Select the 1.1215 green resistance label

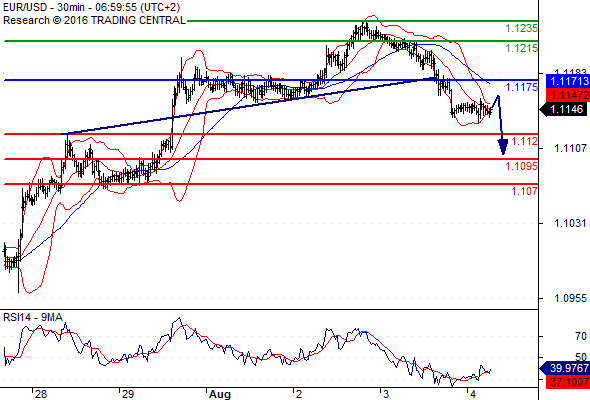tap(521, 48)
